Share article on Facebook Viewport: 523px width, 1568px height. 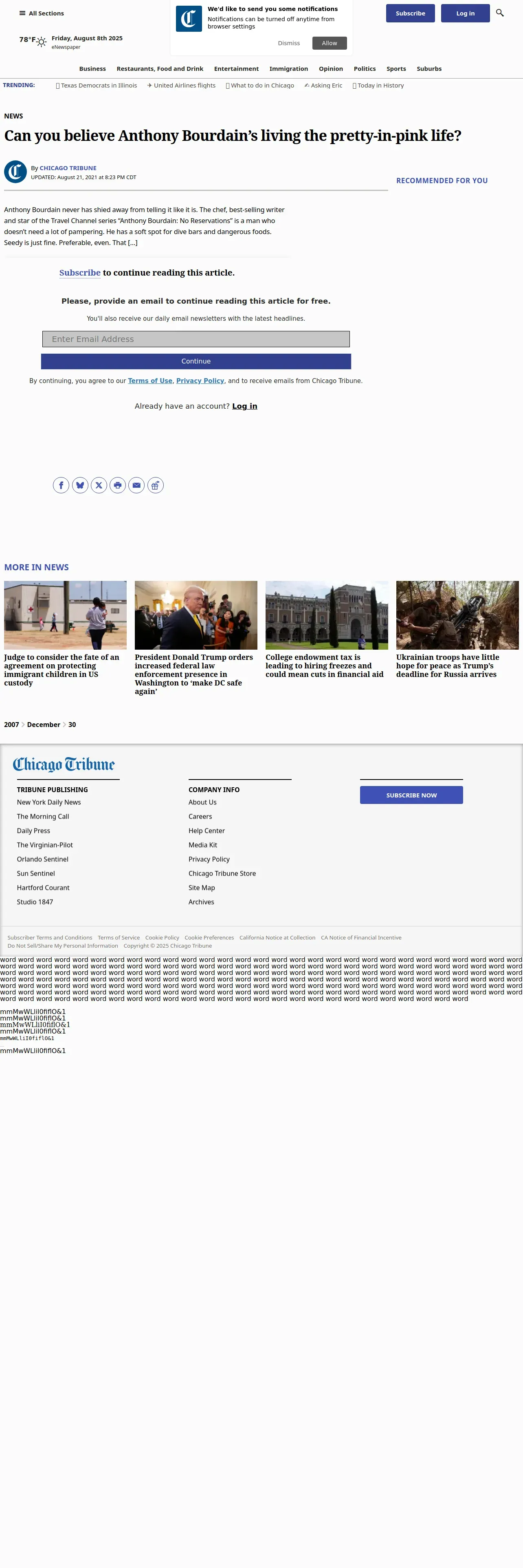(61, 485)
